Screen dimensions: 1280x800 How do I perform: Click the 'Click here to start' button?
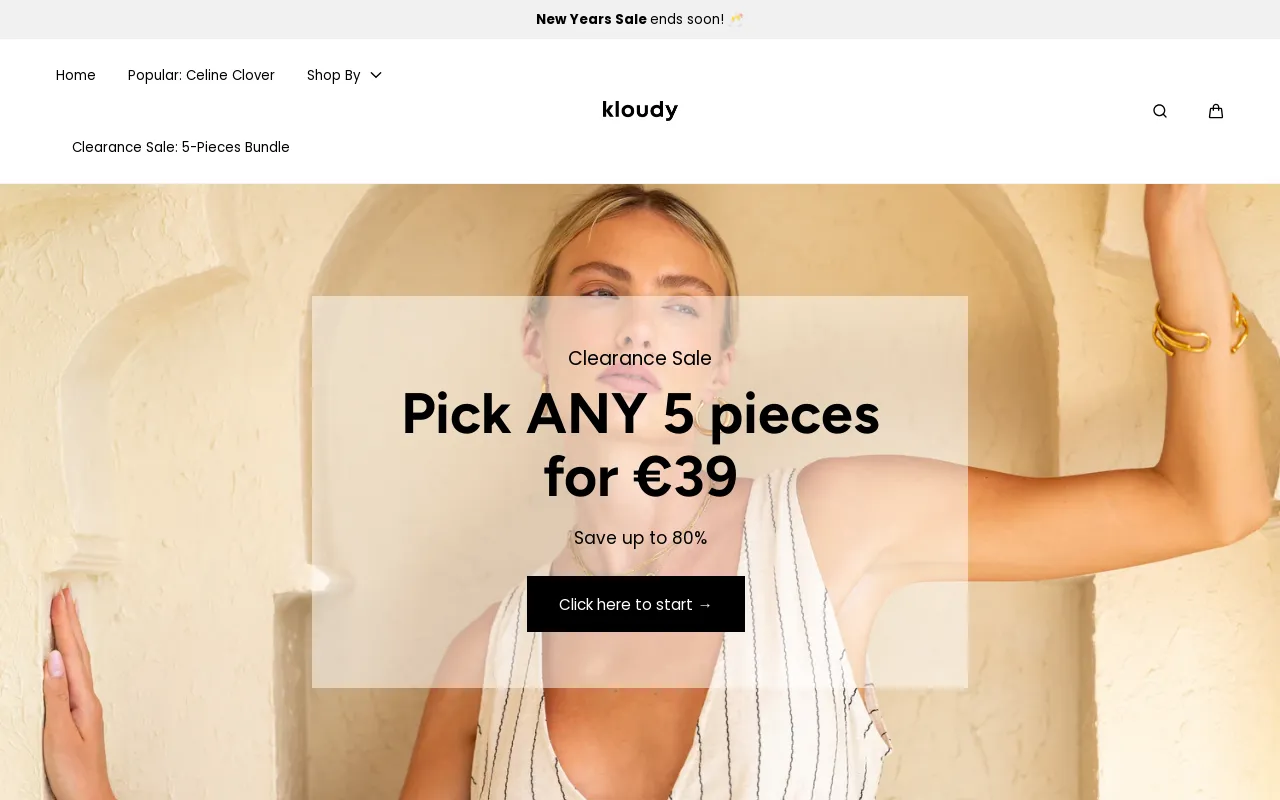coord(636,604)
